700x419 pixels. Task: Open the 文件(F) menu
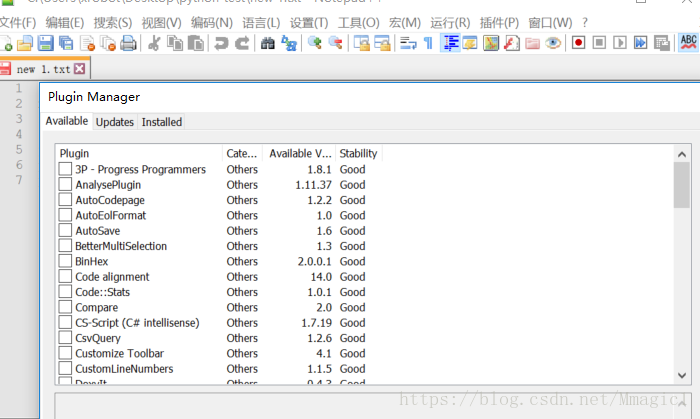click(x=18, y=23)
